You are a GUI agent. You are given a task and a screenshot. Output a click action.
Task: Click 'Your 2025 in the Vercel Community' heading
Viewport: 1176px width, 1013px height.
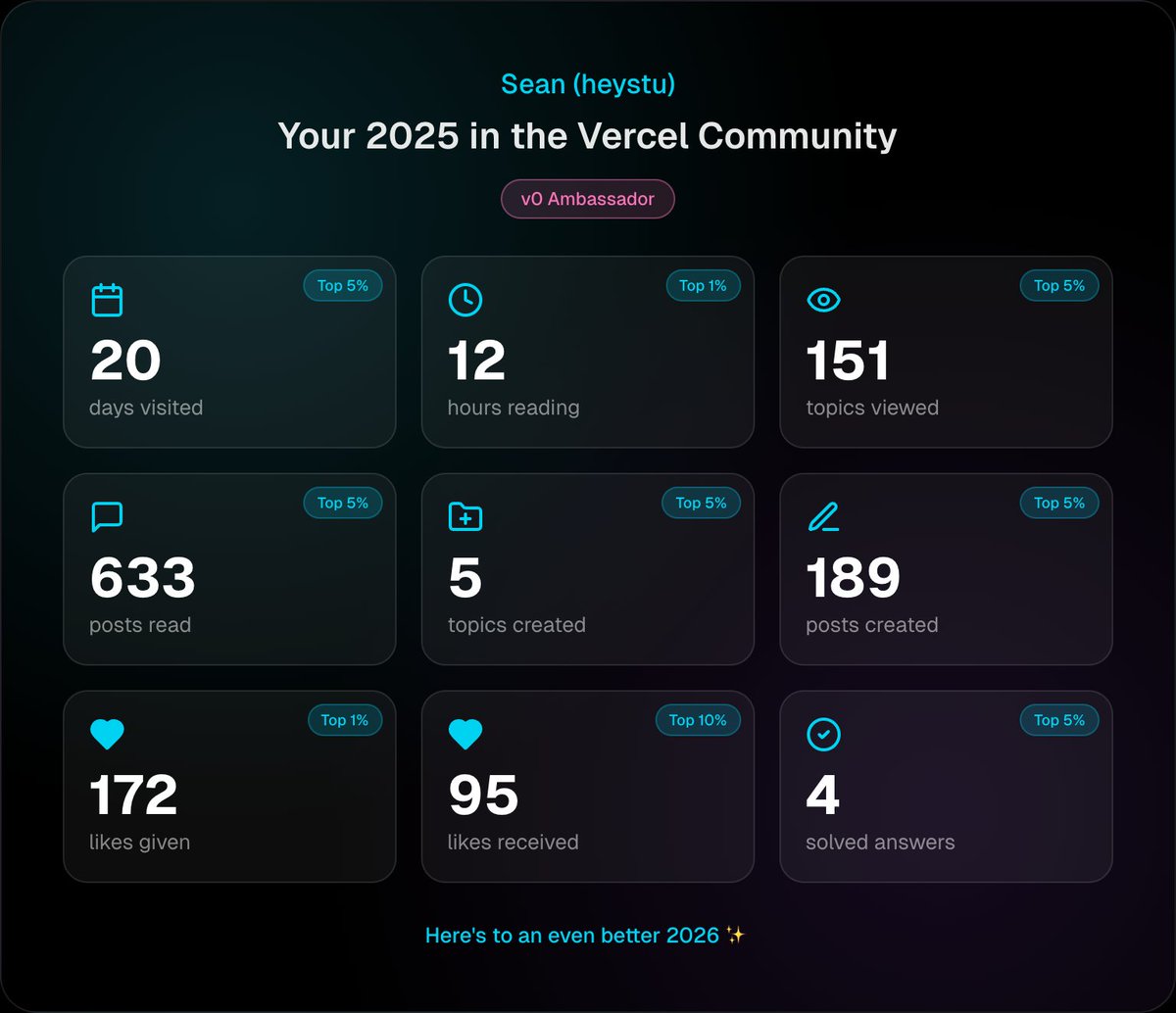[588, 136]
